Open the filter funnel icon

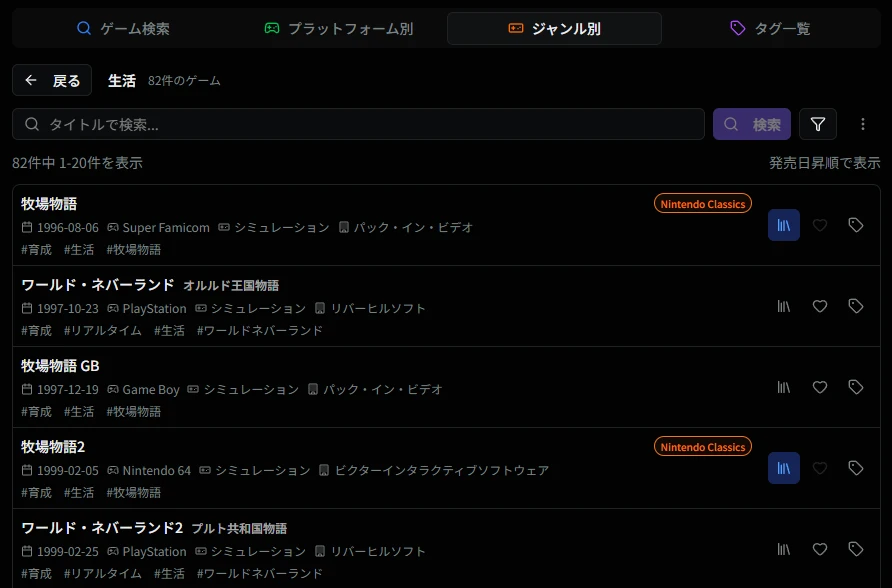[x=817, y=124]
